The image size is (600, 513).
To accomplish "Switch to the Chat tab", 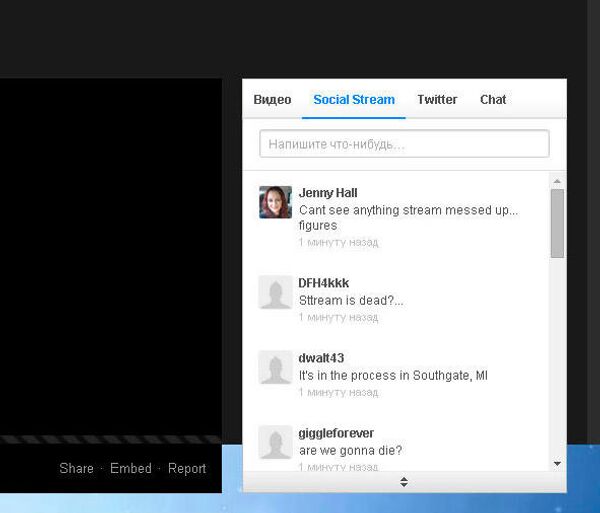I will [x=493, y=100].
